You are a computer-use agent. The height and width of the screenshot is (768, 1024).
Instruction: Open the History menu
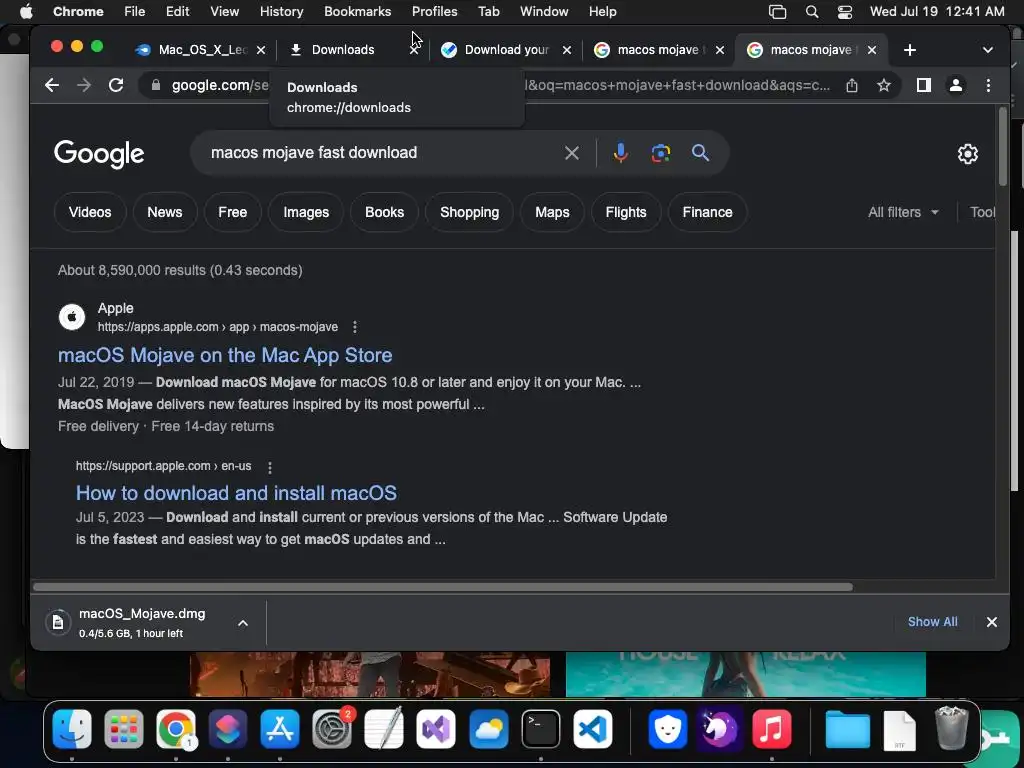[x=281, y=12]
